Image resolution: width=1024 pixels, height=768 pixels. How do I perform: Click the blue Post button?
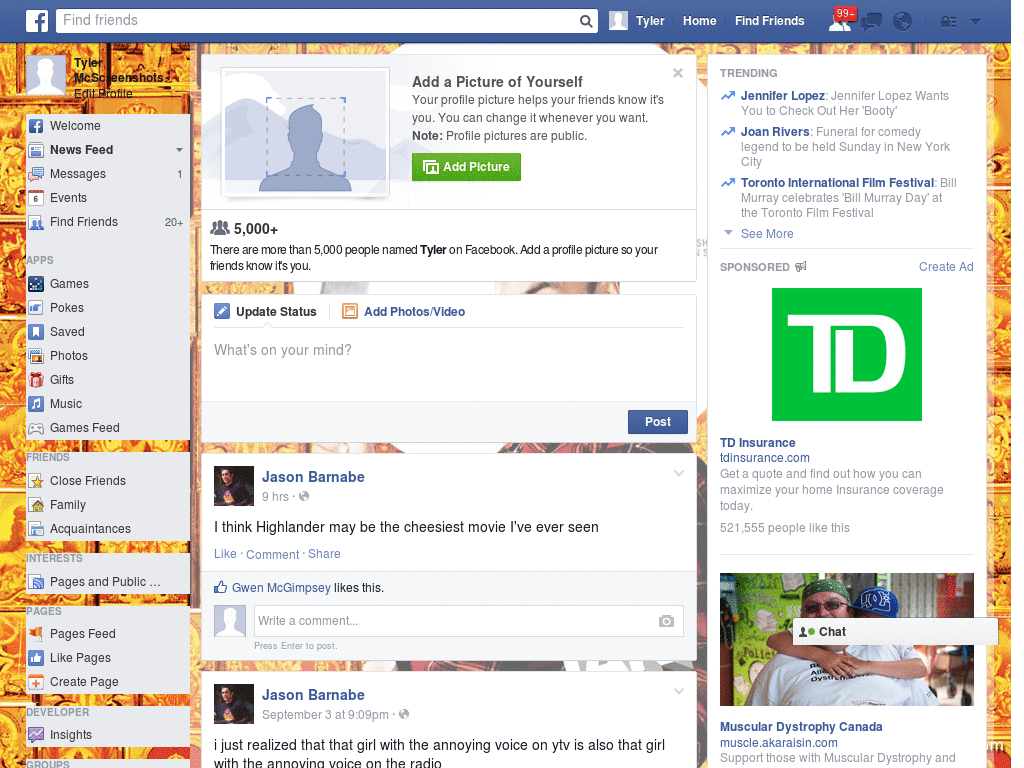658,422
